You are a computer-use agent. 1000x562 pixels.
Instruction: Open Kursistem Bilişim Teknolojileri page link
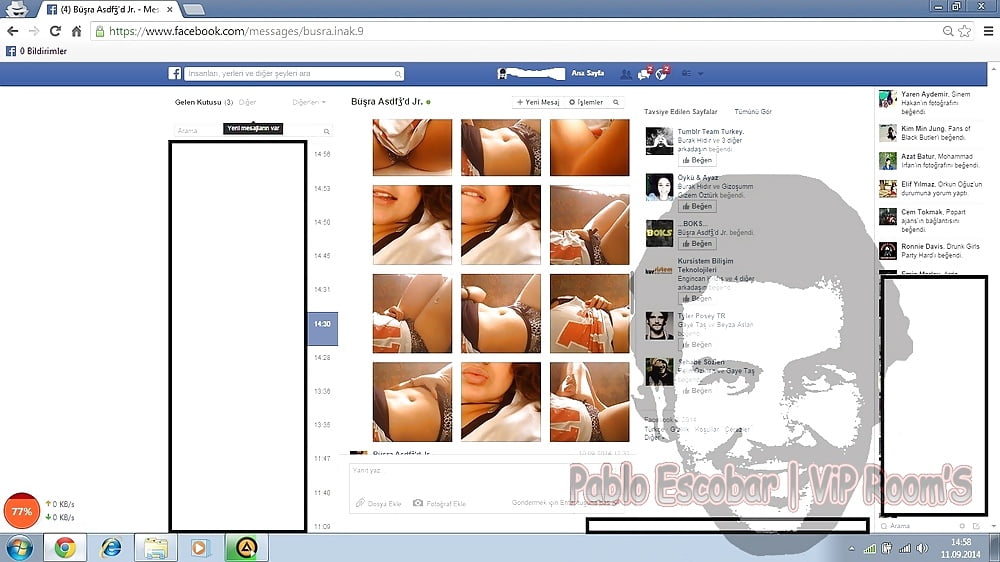pyautogui.click(x=705, y=265)
